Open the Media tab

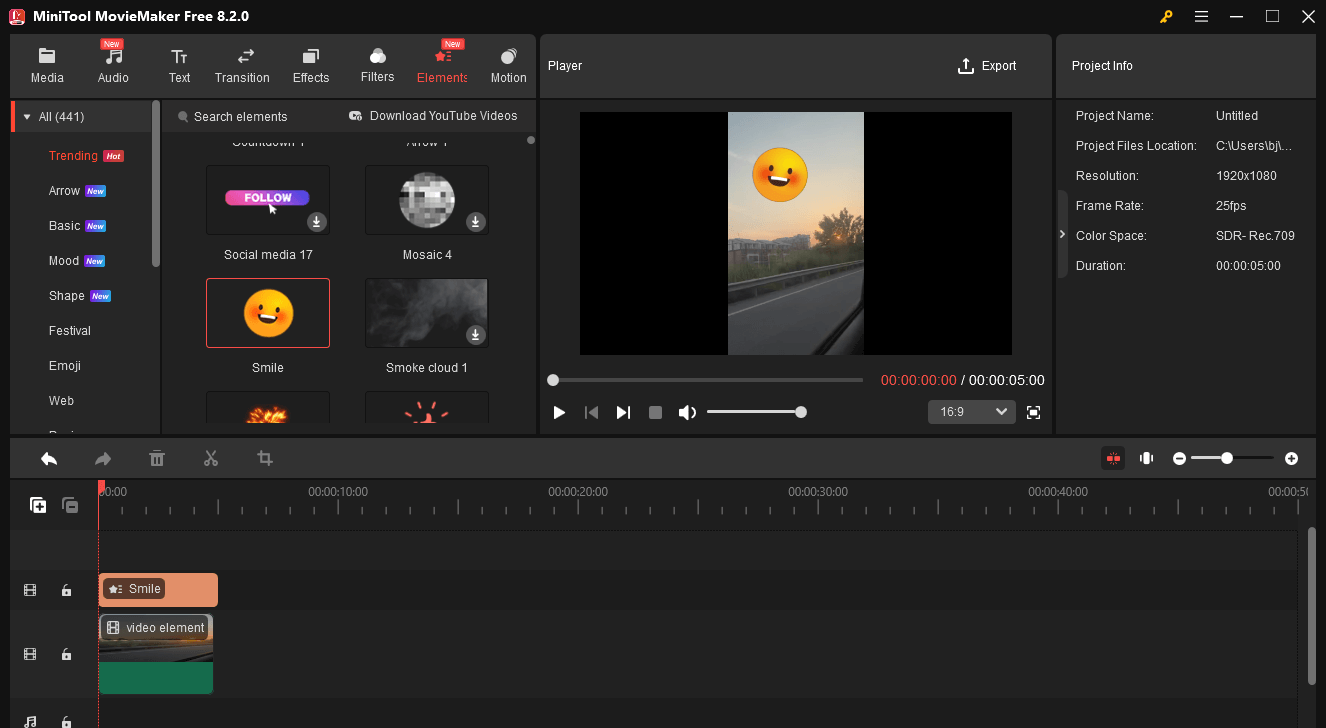point(47,65)
